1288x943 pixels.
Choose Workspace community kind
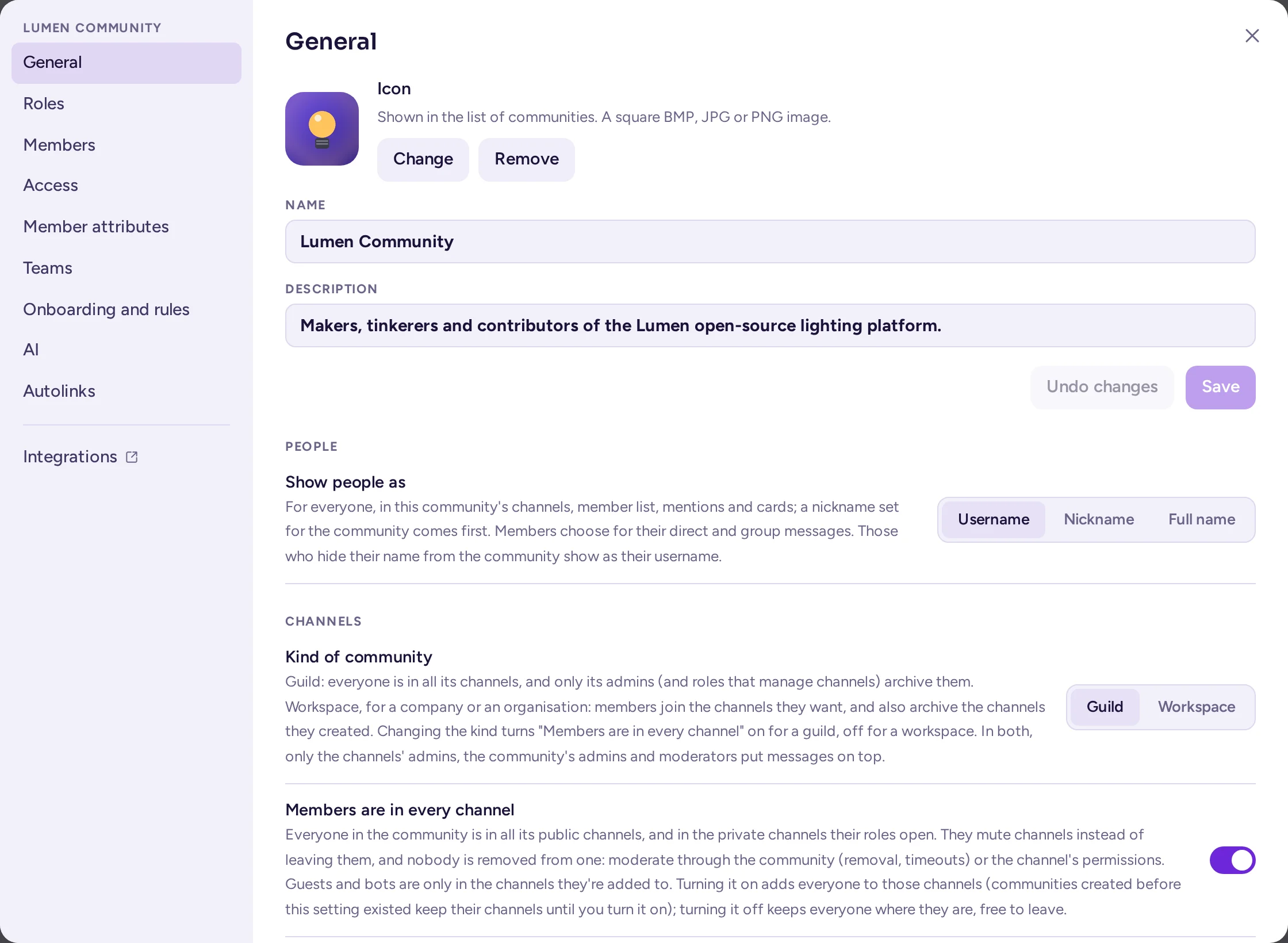pos(1197,707)
